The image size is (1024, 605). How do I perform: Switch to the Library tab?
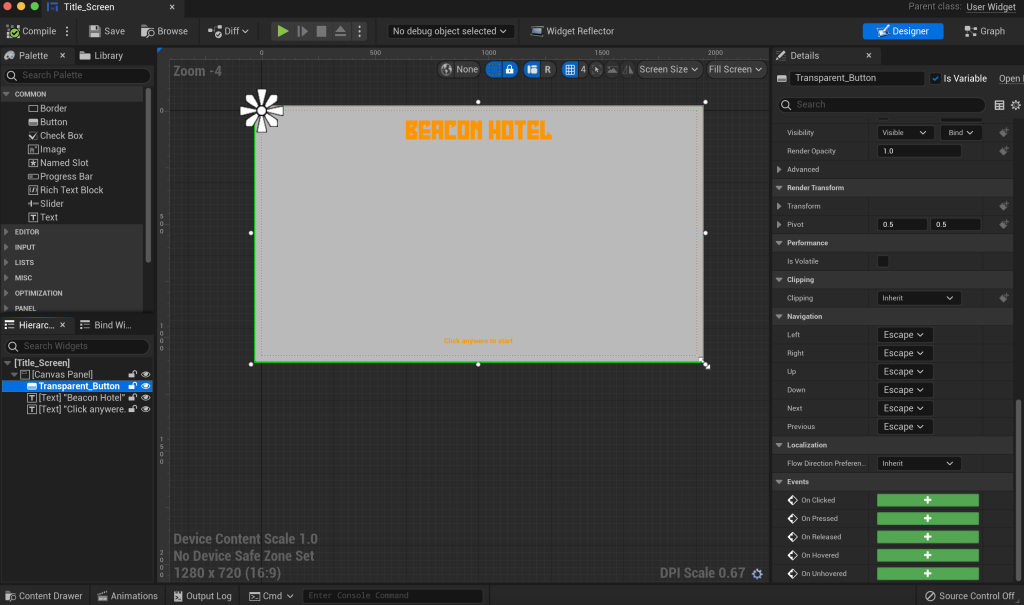pyautogui.click(x=102, y=56)
